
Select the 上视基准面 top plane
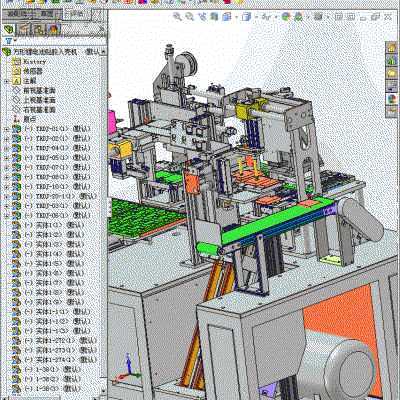click(34, 100)
